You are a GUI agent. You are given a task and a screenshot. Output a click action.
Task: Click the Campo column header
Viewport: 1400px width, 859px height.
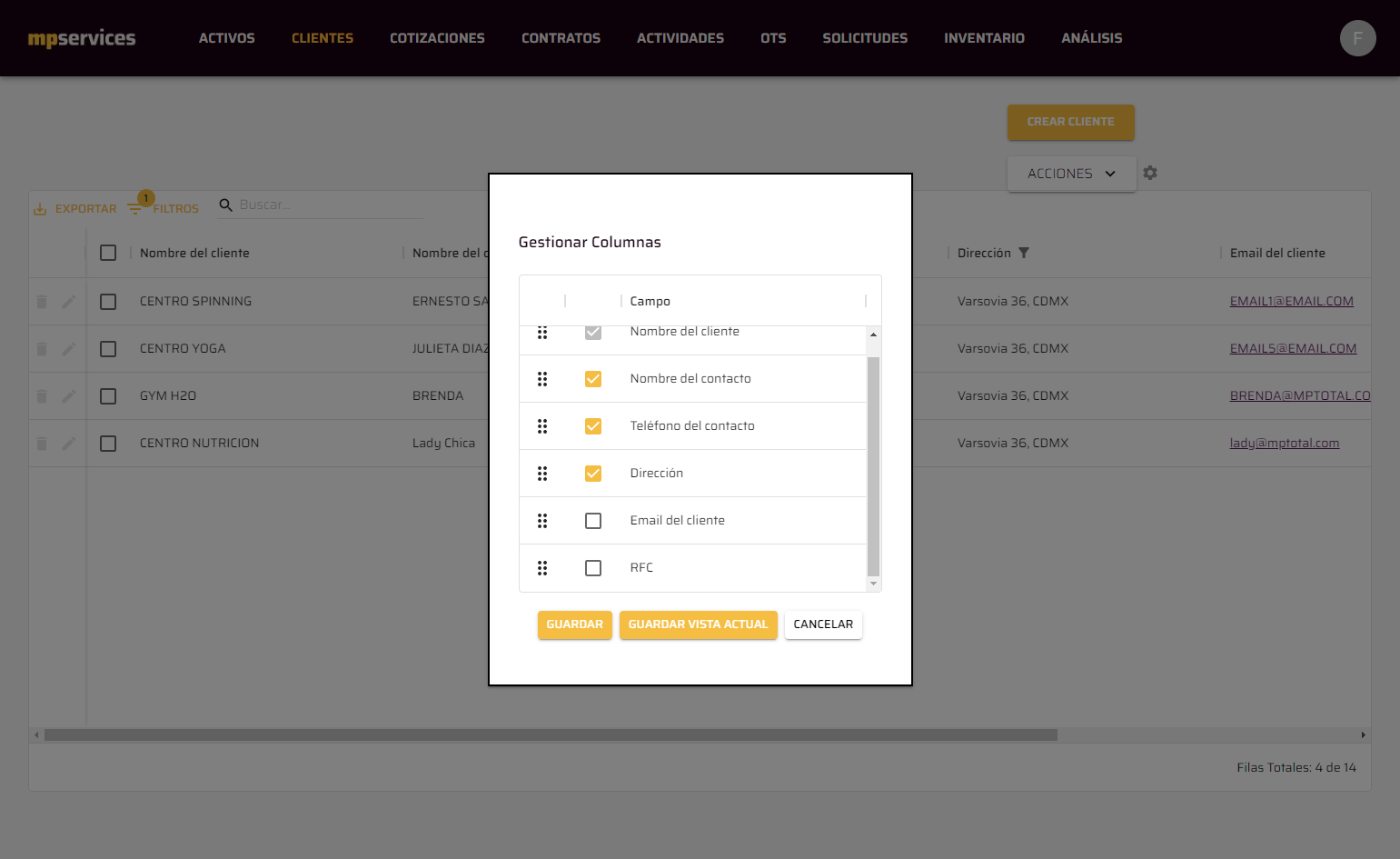point(650,302)
